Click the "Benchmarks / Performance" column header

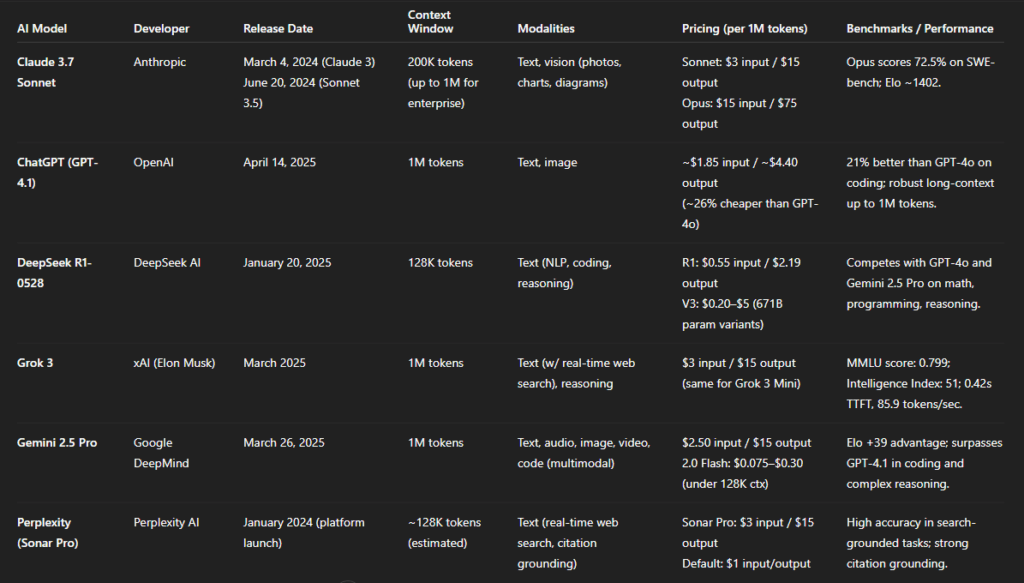pyautogui.click(x=919, y=29)
